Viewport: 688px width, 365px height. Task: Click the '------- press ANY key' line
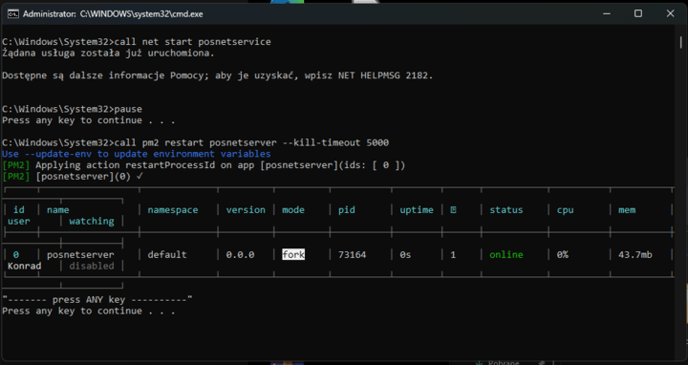point(97,300)
